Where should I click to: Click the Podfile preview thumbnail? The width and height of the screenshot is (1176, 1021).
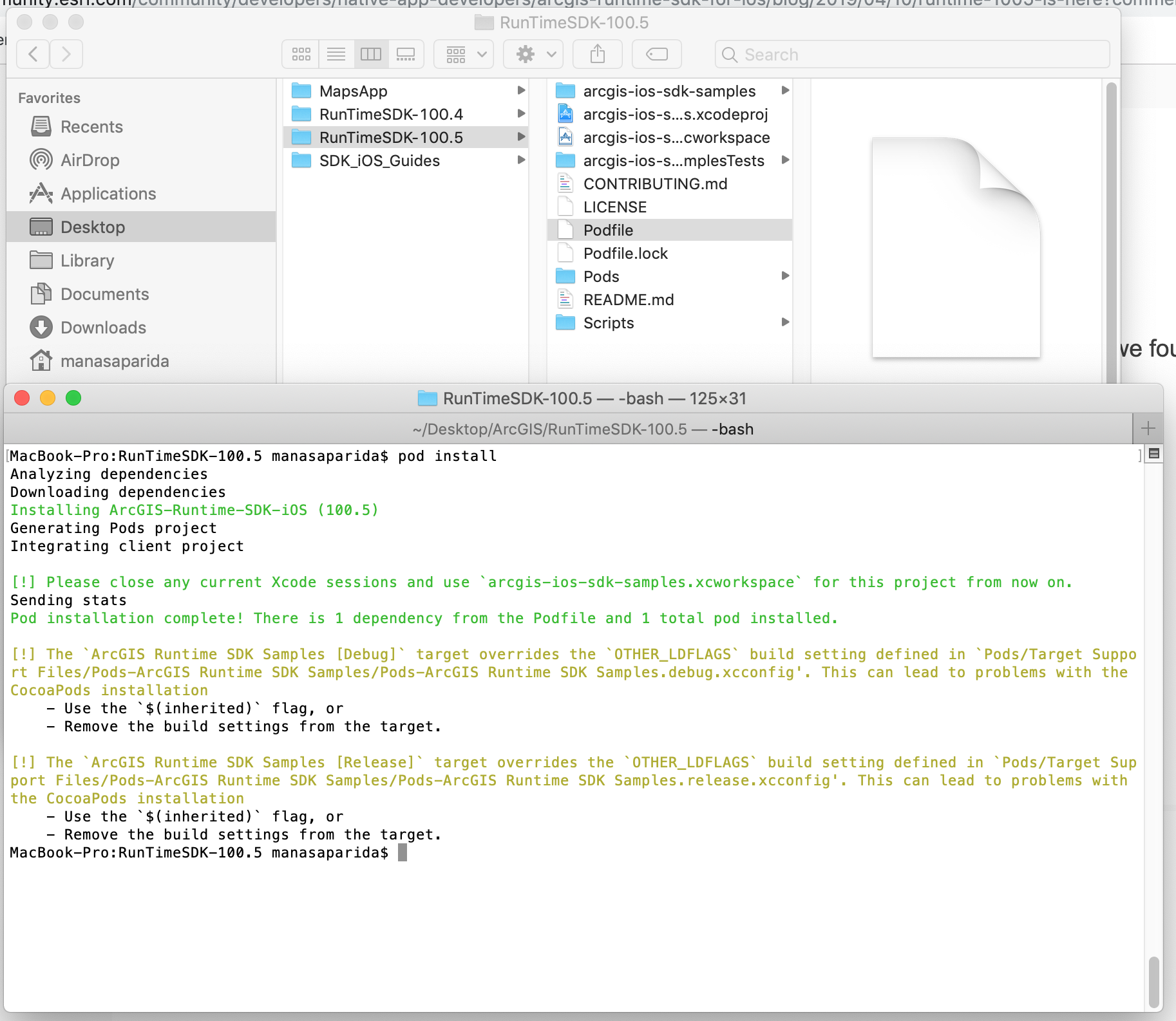(956, 247)
